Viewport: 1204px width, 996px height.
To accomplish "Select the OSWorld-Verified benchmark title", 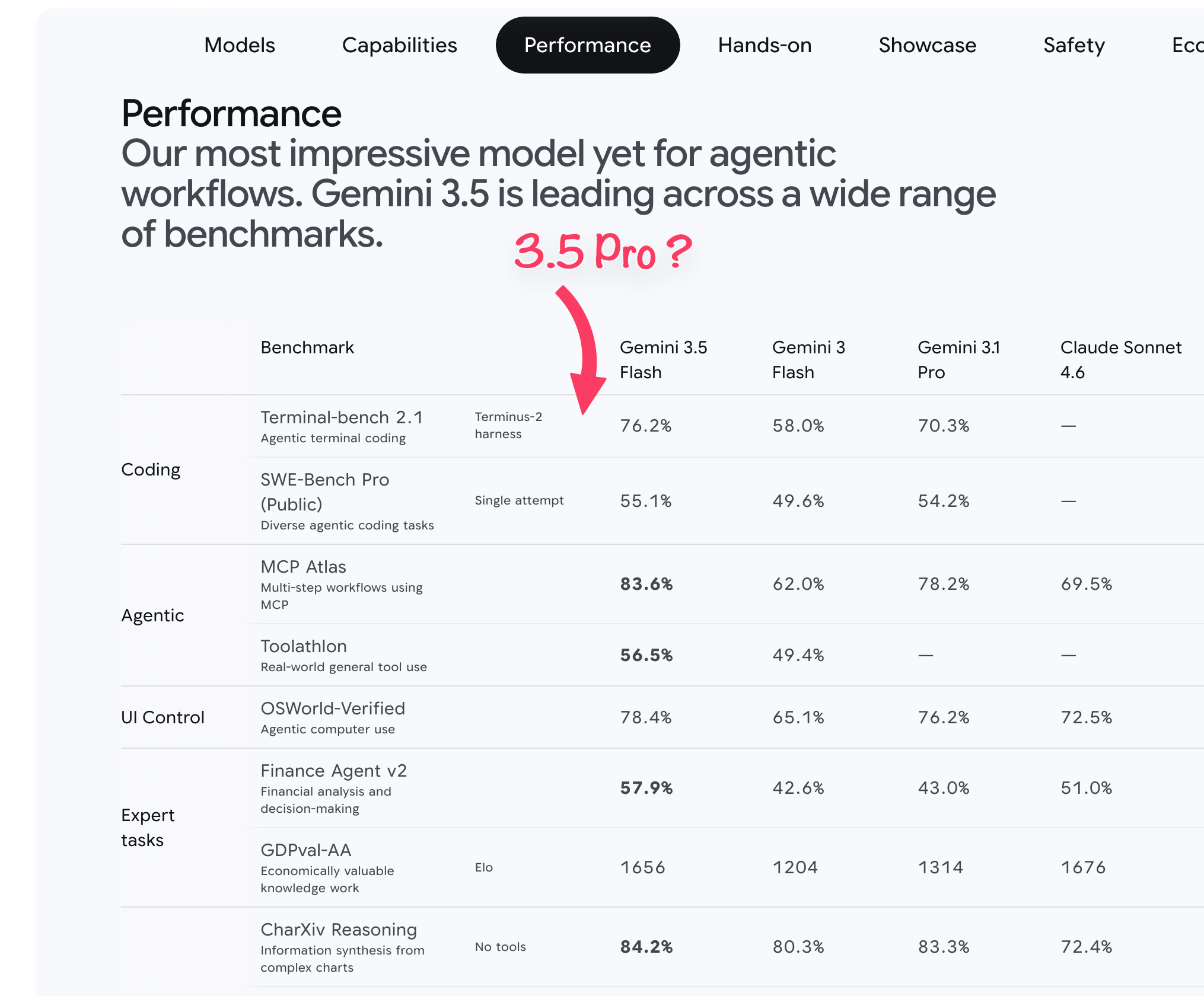I will pyautogui.click(x=333, y=708).
